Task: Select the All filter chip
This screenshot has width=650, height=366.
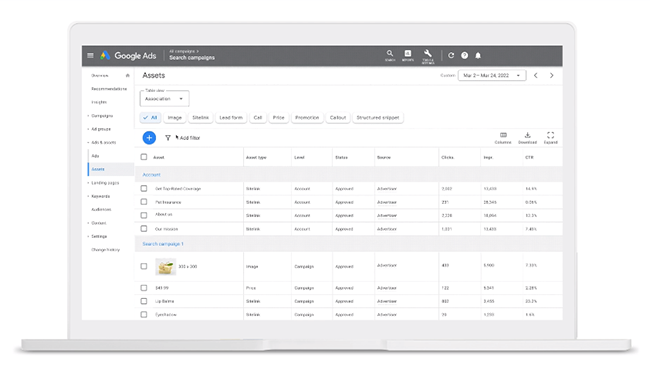Action: point(150,118)
